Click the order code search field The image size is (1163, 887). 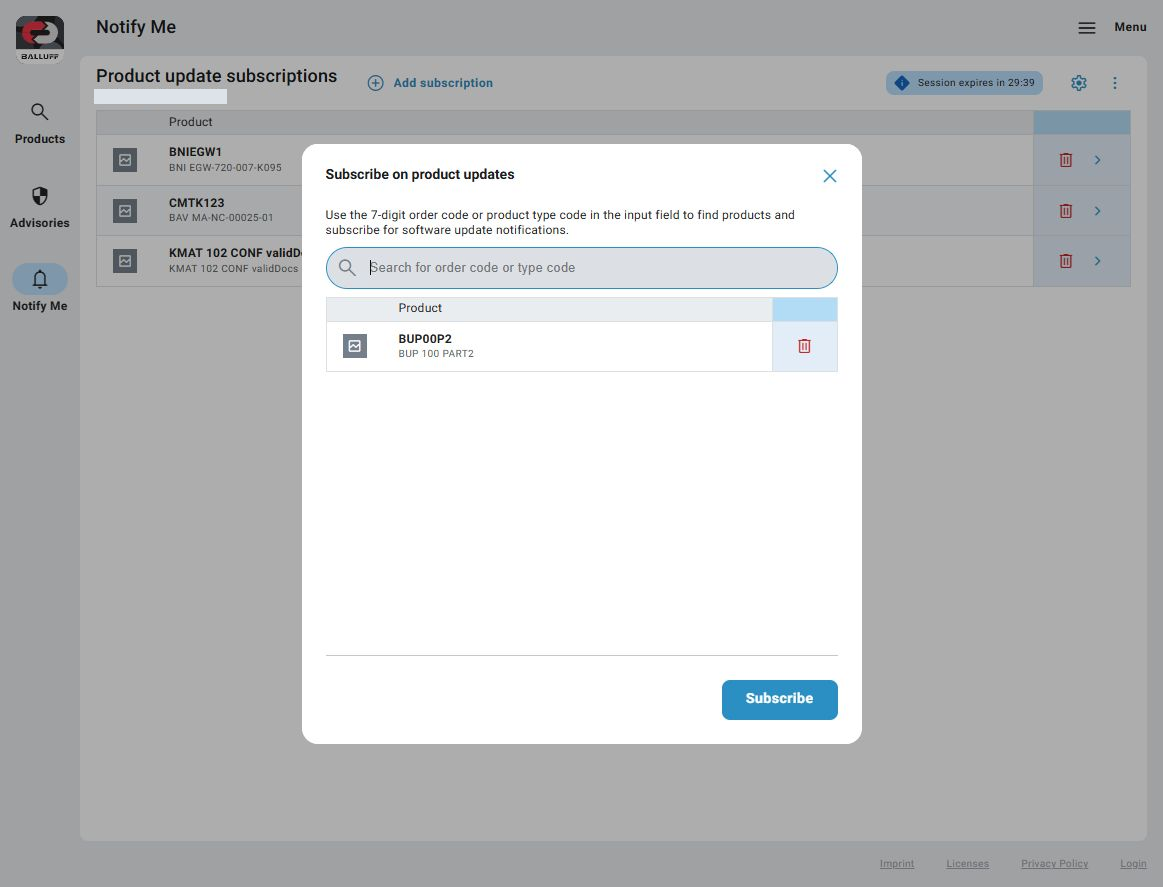[x=582, y=268]
